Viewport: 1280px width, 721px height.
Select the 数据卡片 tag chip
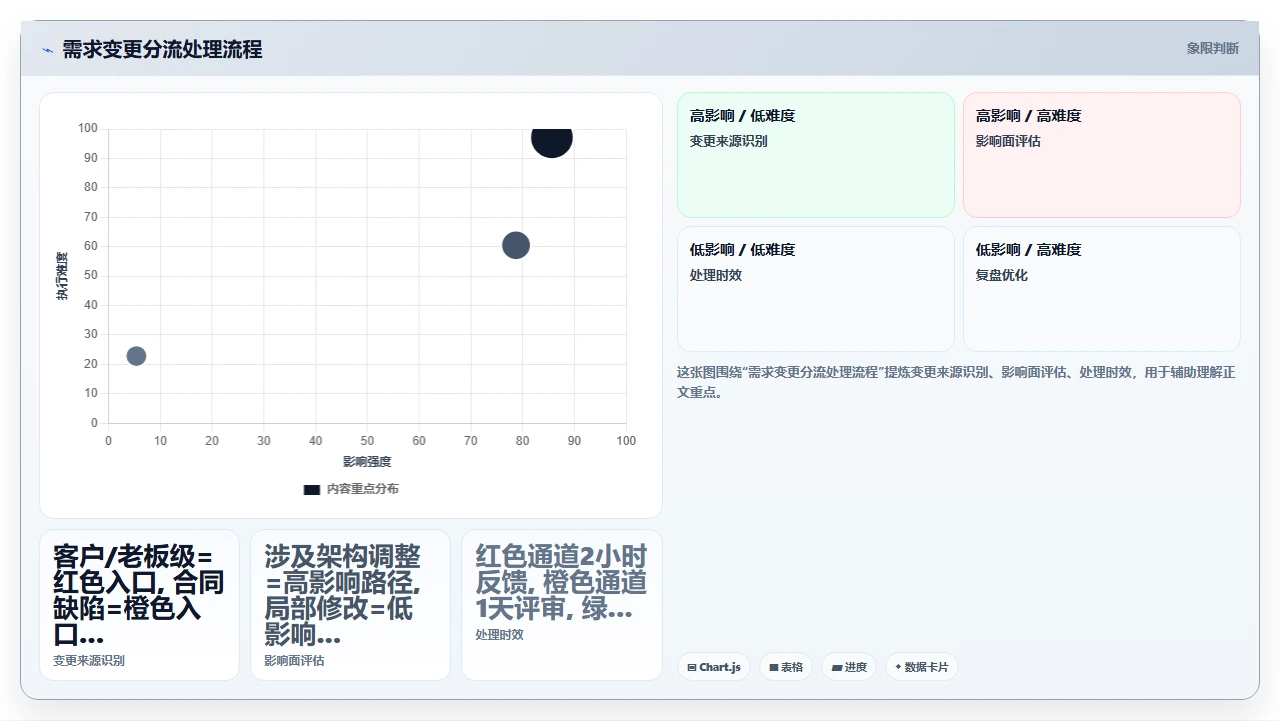point(922,667)
